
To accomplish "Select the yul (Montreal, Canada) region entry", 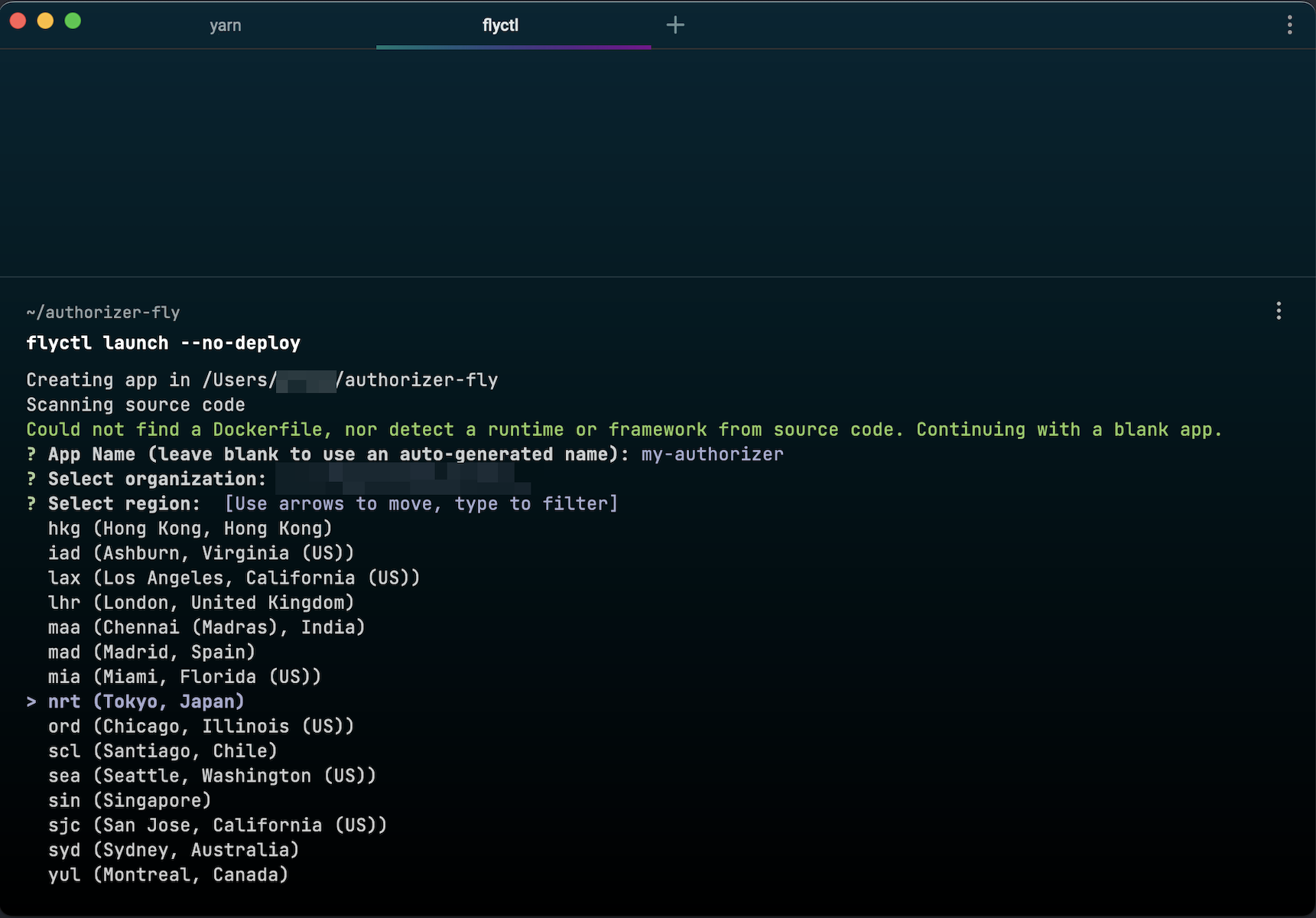I will point(168,874).
